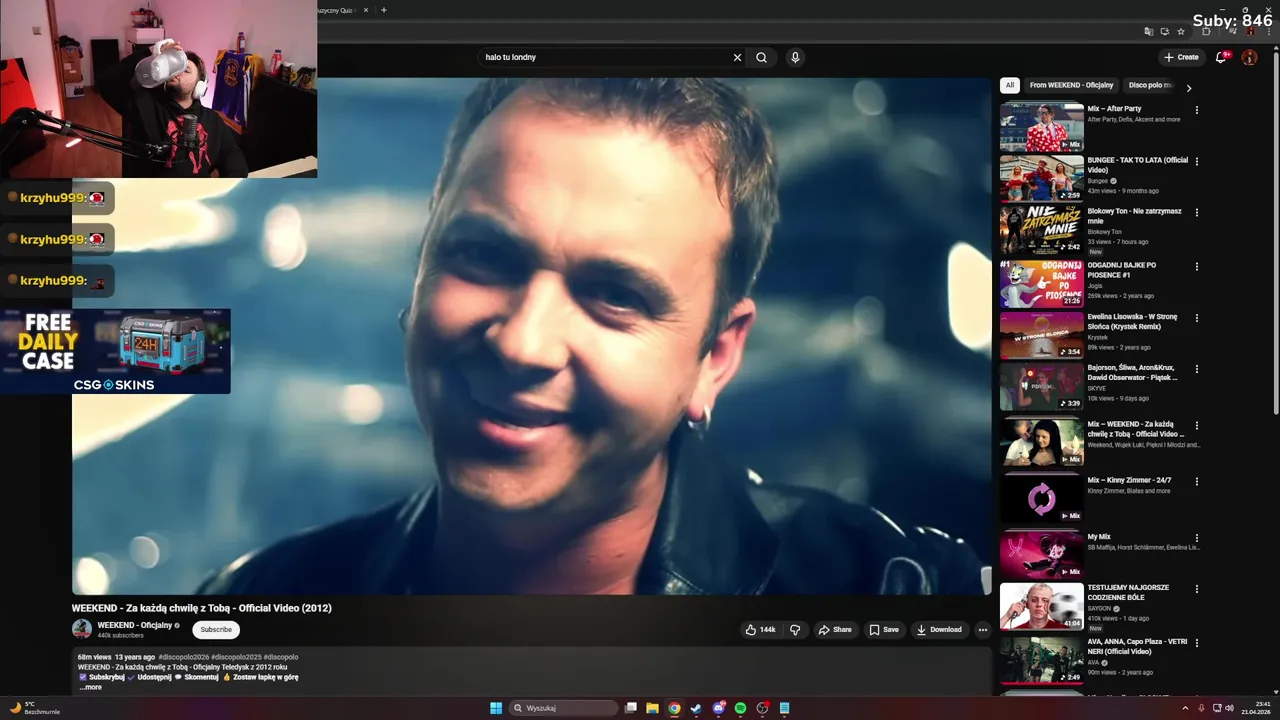
Task: Open a new Chrome tab with plus
Action: coord(384,10)
